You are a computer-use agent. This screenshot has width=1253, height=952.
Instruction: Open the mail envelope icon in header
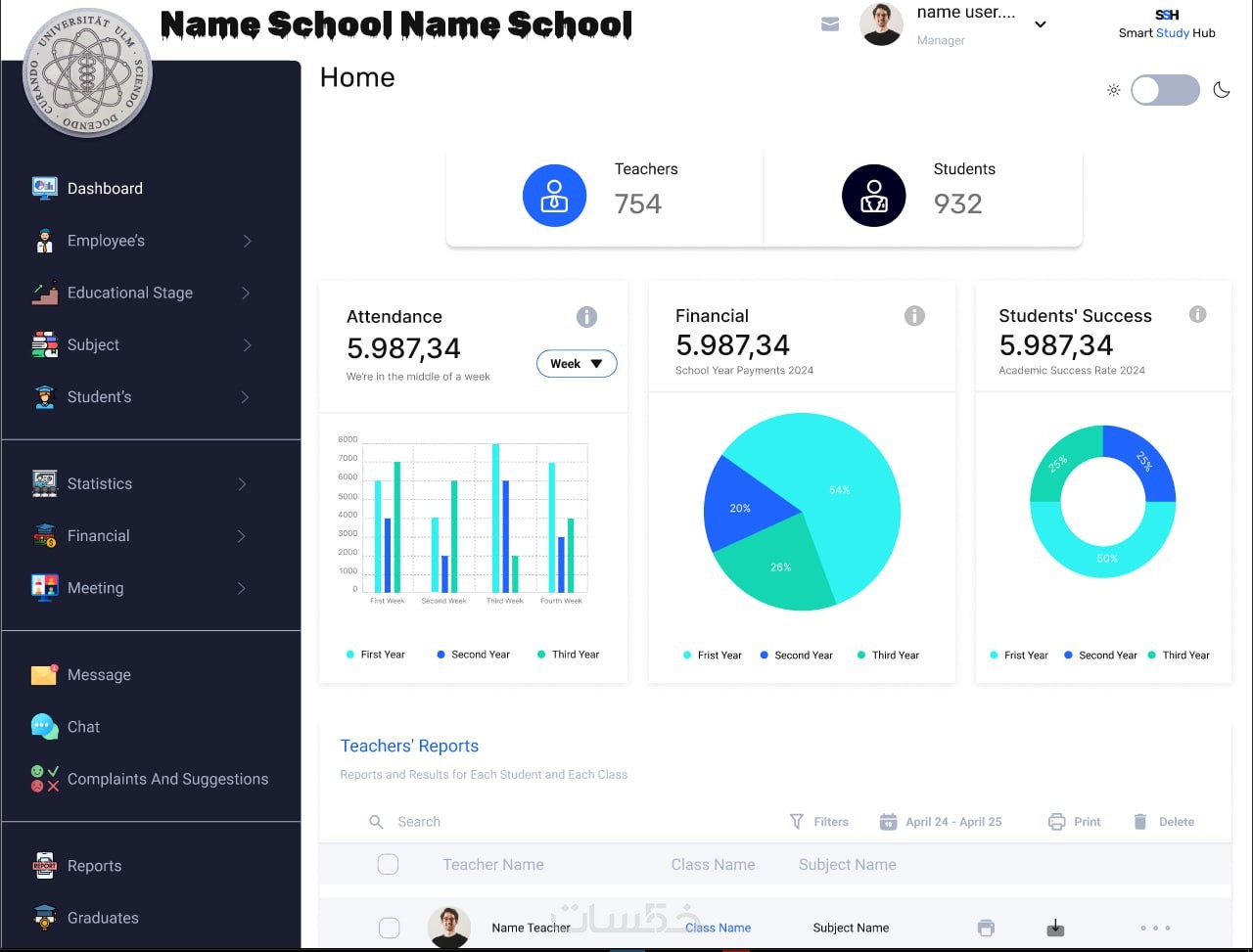(830, 24)
